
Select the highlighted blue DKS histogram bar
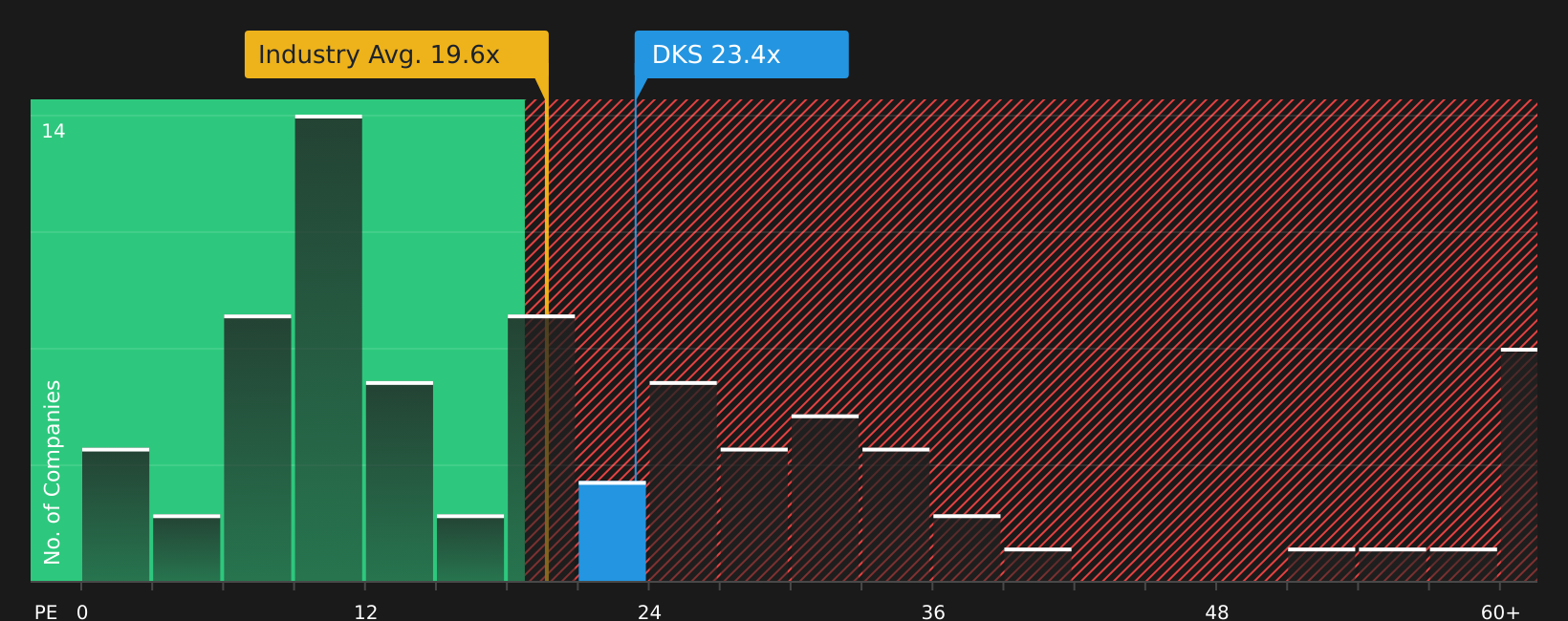tap(612, 531)
